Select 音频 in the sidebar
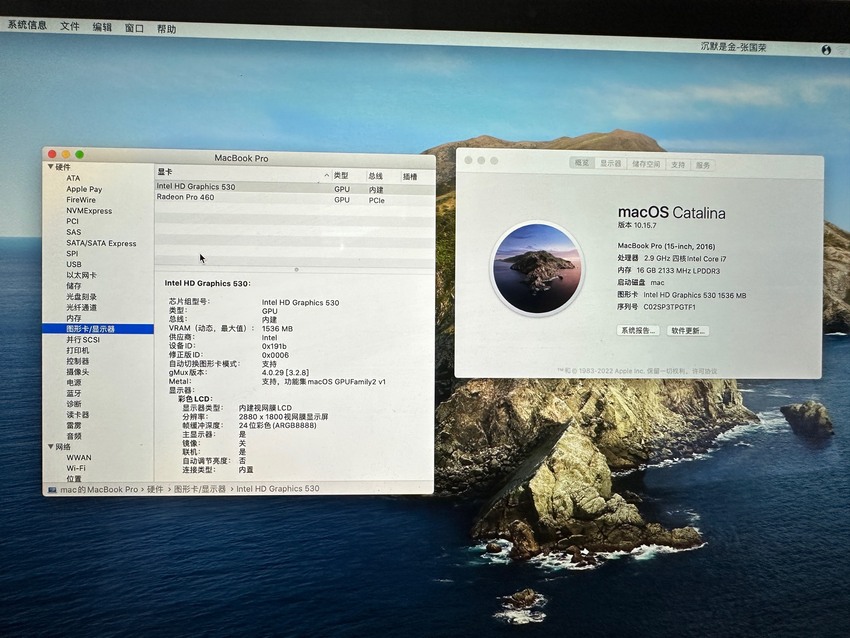 pos(74,436)
